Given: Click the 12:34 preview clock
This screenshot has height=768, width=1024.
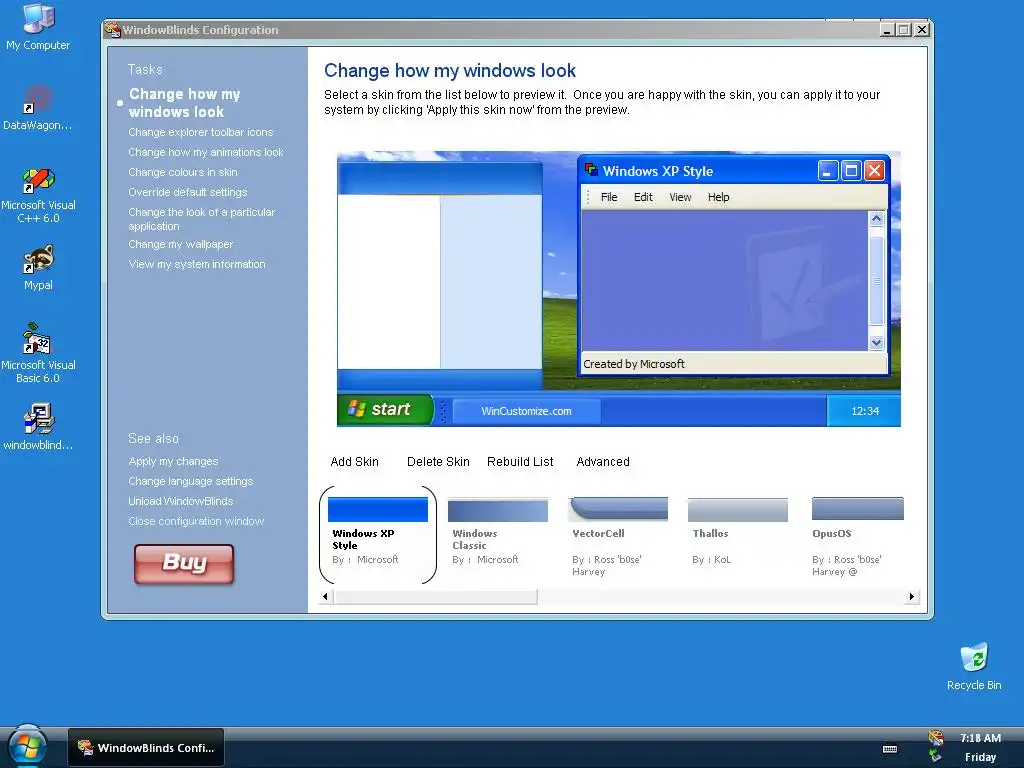Looking at the screenshot, I should click(865, 411).
